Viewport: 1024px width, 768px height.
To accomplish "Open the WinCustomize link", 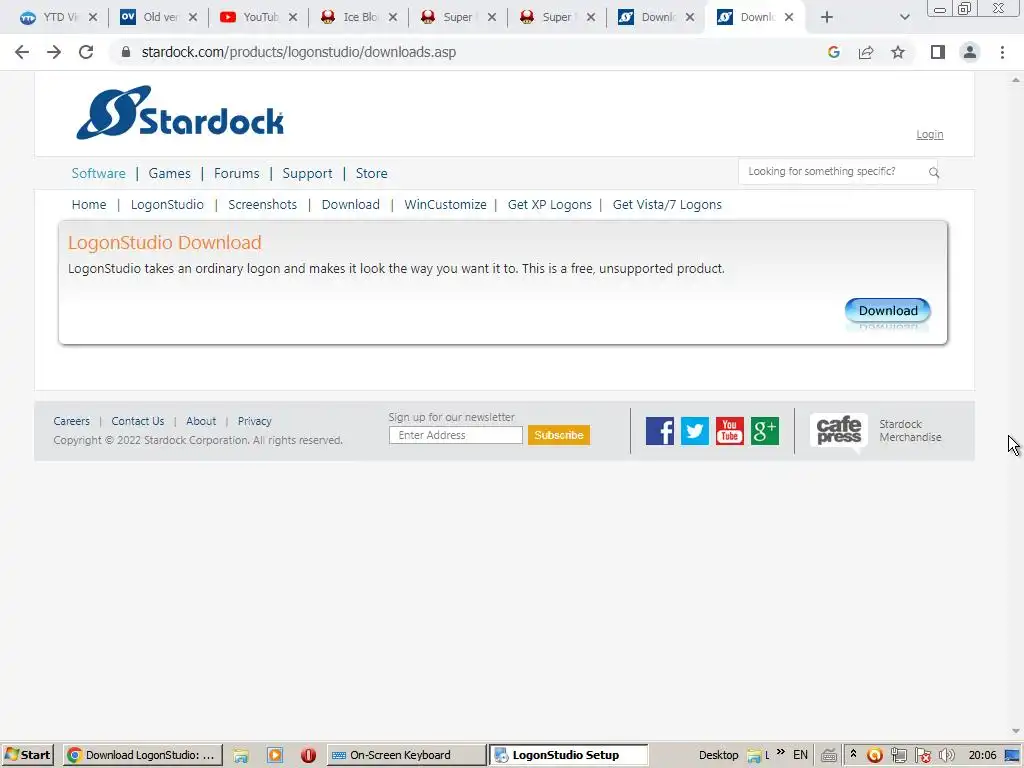I will (x=445, y=204).
